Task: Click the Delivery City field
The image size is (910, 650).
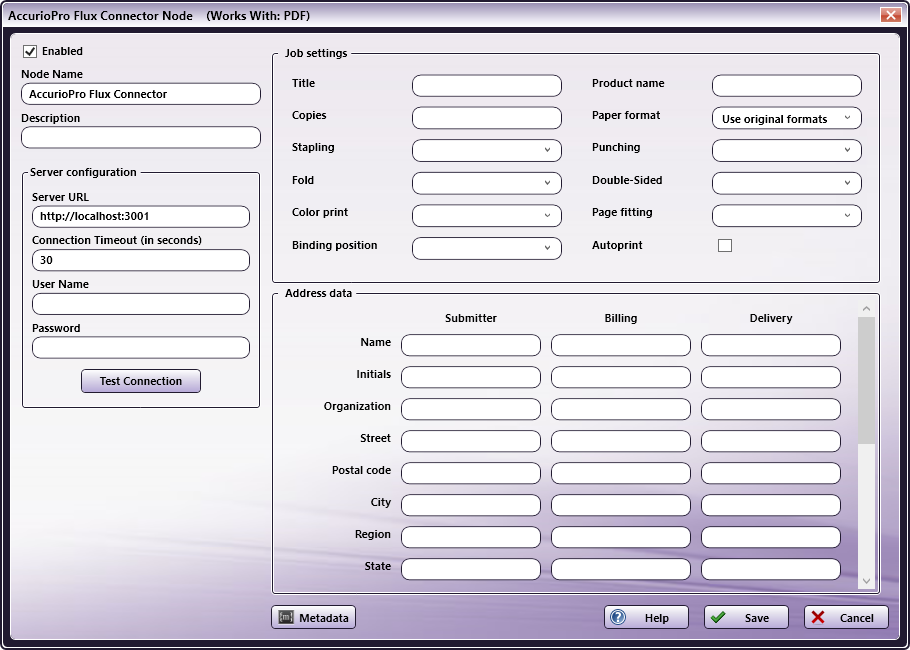Action: pyautogui.click(x=771, y=505)
